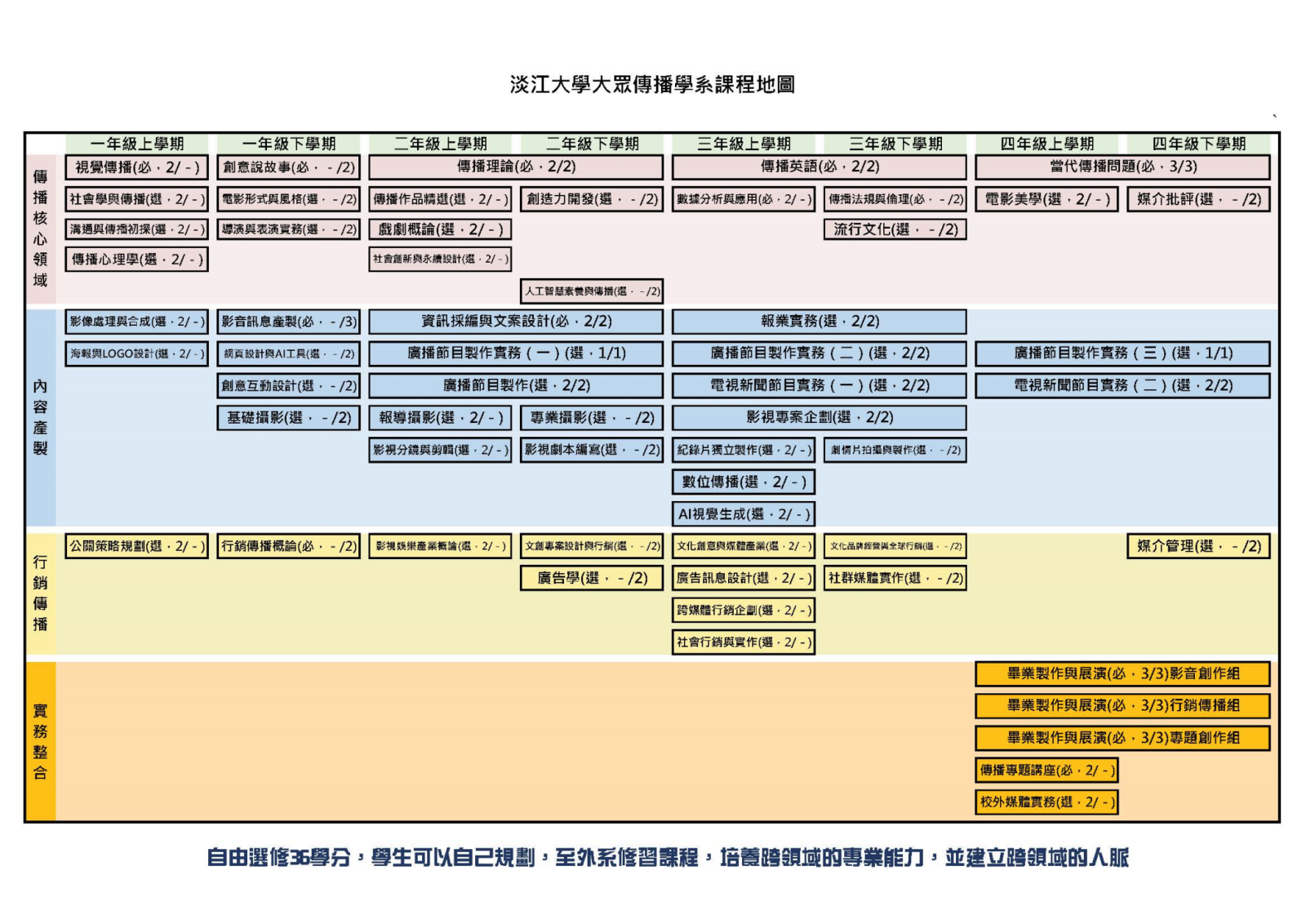Toggle the 數位傳播 elective box
Image resolution: width=1306 pixels, height=924 pixels.
(x=744, y=482)
